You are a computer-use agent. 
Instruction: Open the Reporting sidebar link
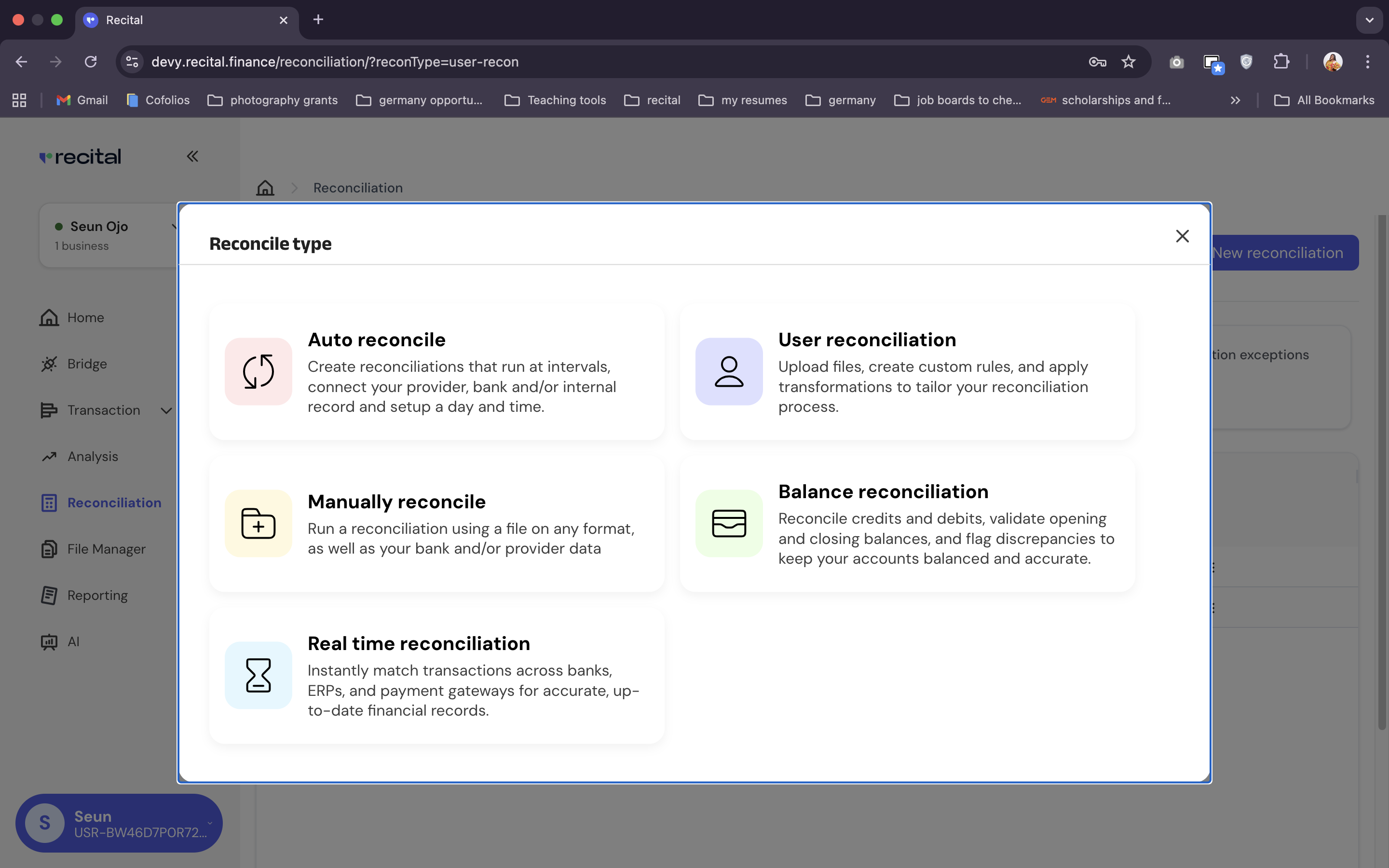[97, 596]
